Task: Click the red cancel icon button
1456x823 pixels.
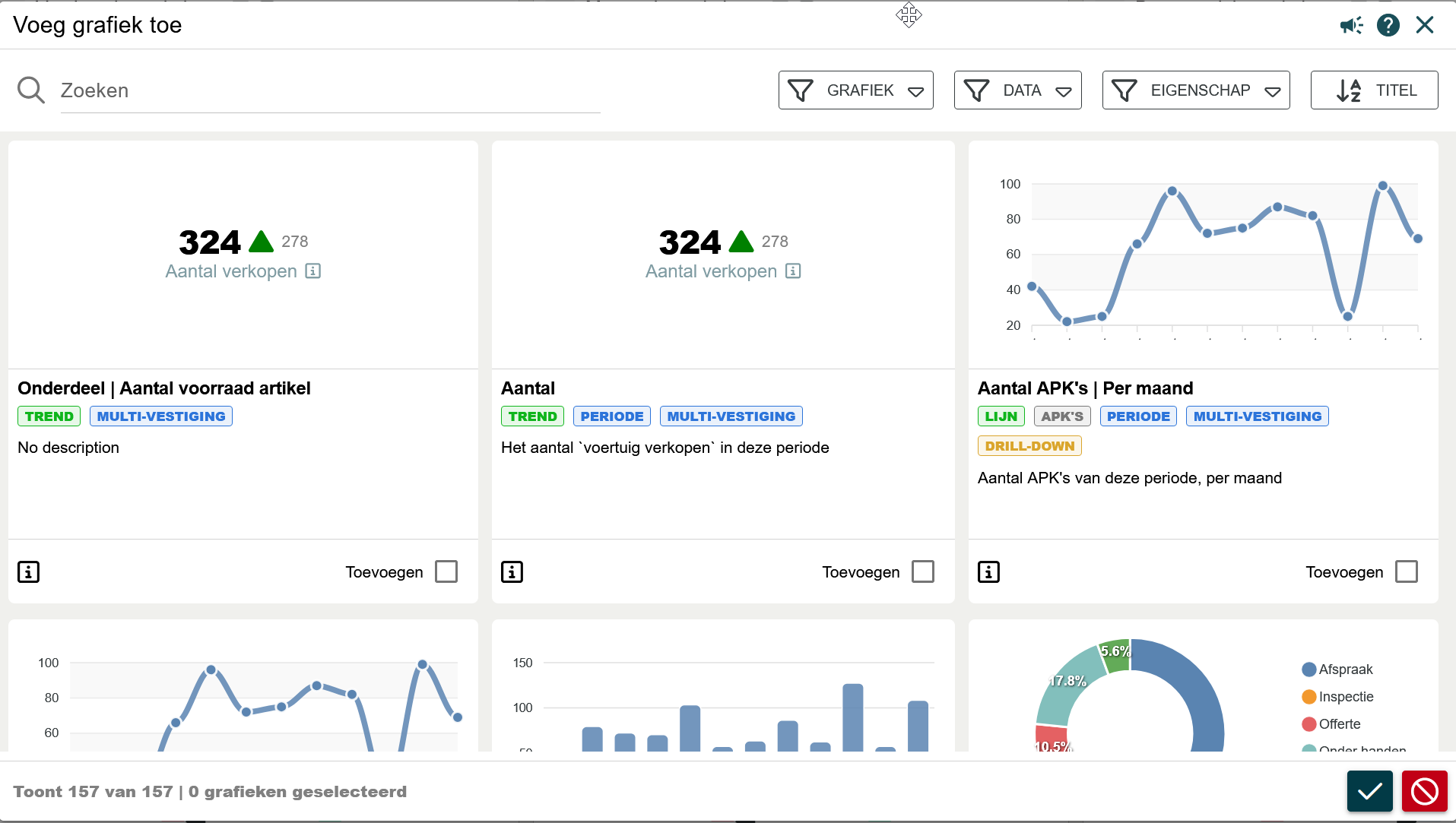Action: 1424,791
